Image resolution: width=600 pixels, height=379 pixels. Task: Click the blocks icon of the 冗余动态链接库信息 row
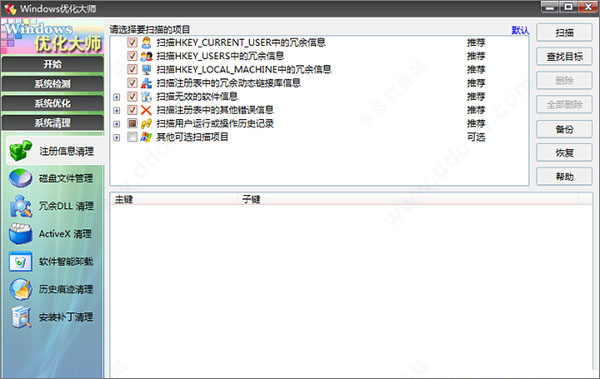(146, 83)
